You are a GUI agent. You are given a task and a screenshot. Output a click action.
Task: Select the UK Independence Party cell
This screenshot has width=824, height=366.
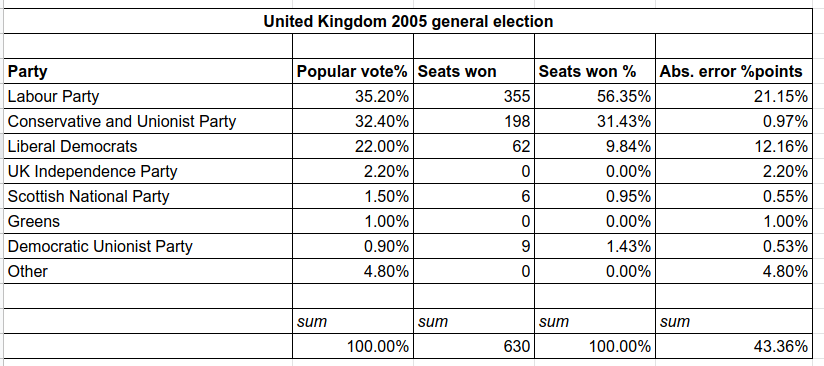(x=148, y=171)
